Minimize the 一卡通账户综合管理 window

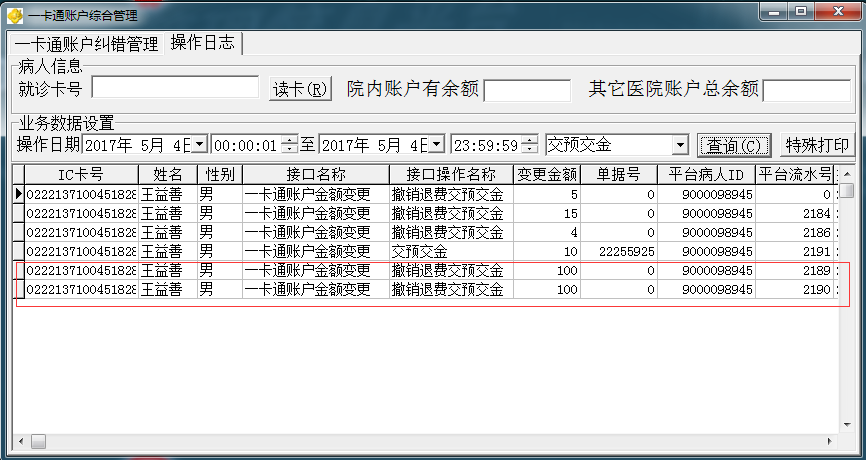point(774,11)
